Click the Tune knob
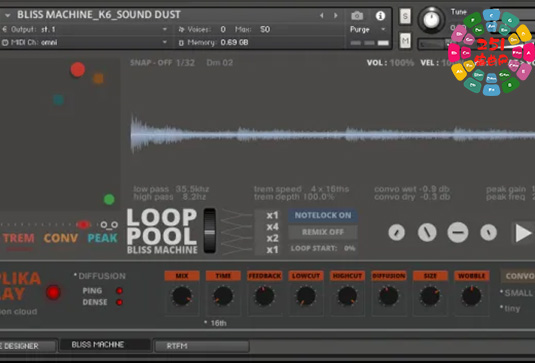535x363 pixels. click(x=431, y=20)
